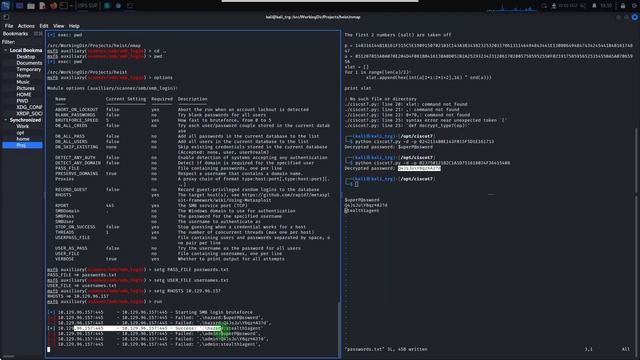The width and height of the screenshot is (640, 360).
Task: Click left terminal pane scrollbar
Action: click(x=339, y=329)
